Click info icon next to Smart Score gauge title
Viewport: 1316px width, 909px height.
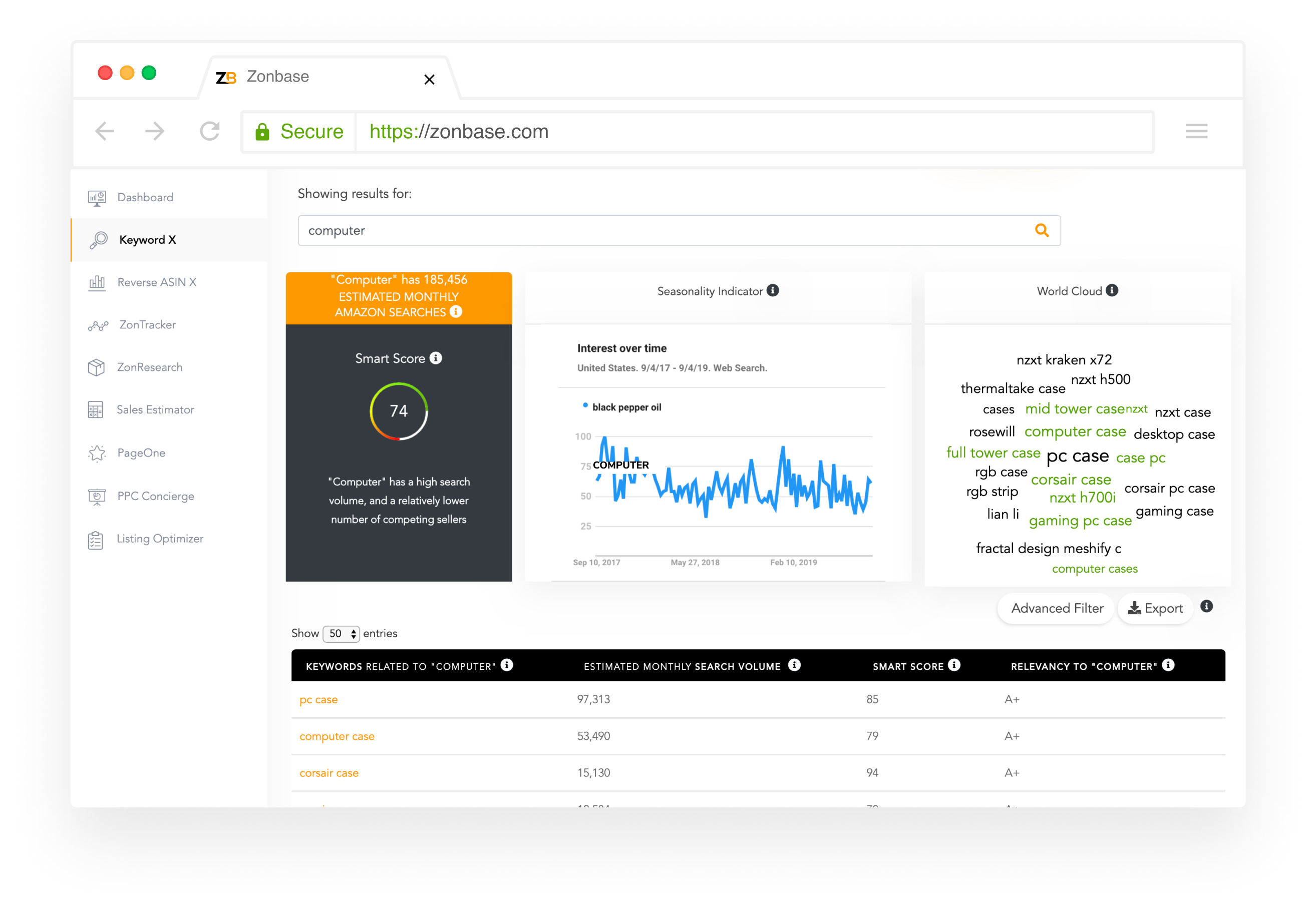(436, 358)
